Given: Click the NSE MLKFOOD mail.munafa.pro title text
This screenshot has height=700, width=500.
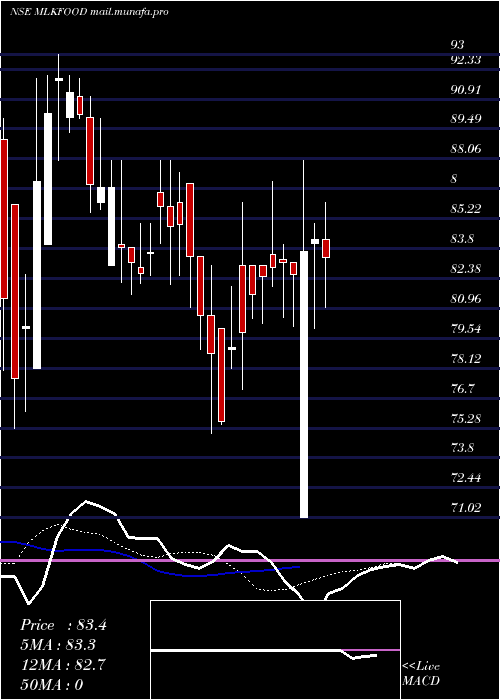Looking at the screenshot, I should coord(89,12).
